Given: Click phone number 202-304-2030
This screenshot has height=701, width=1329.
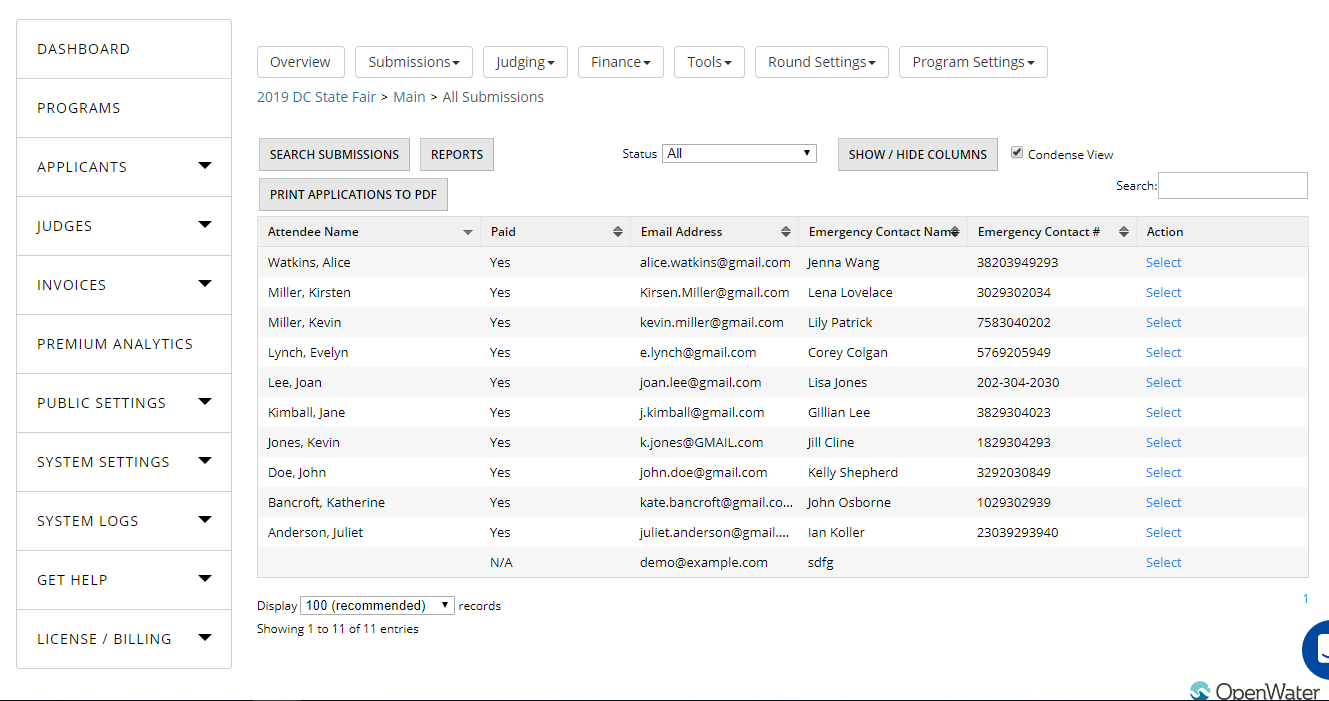Looking at the screenshot, I should tap(1018, 382).
